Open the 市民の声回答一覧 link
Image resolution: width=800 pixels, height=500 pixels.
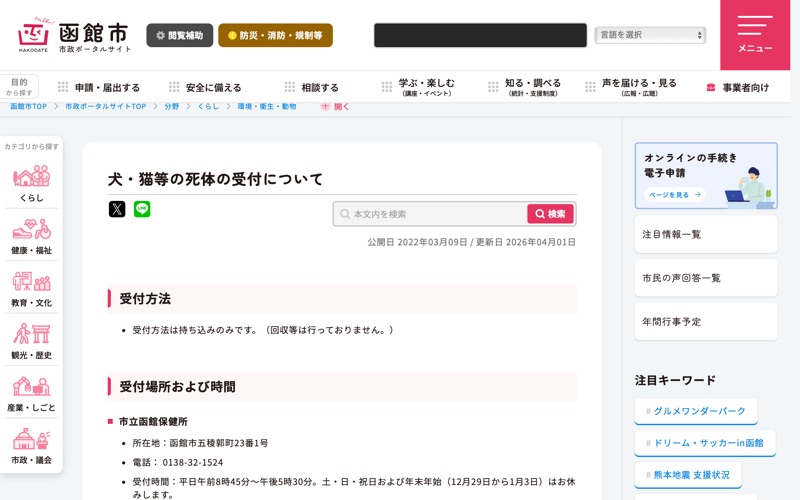[706, 278]
